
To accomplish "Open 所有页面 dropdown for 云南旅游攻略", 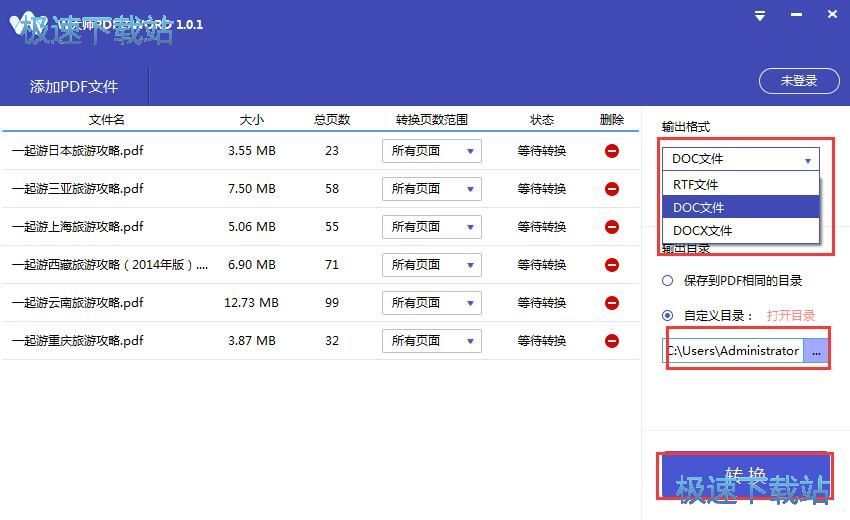I will pyautogui.click(x=432, y=303).
